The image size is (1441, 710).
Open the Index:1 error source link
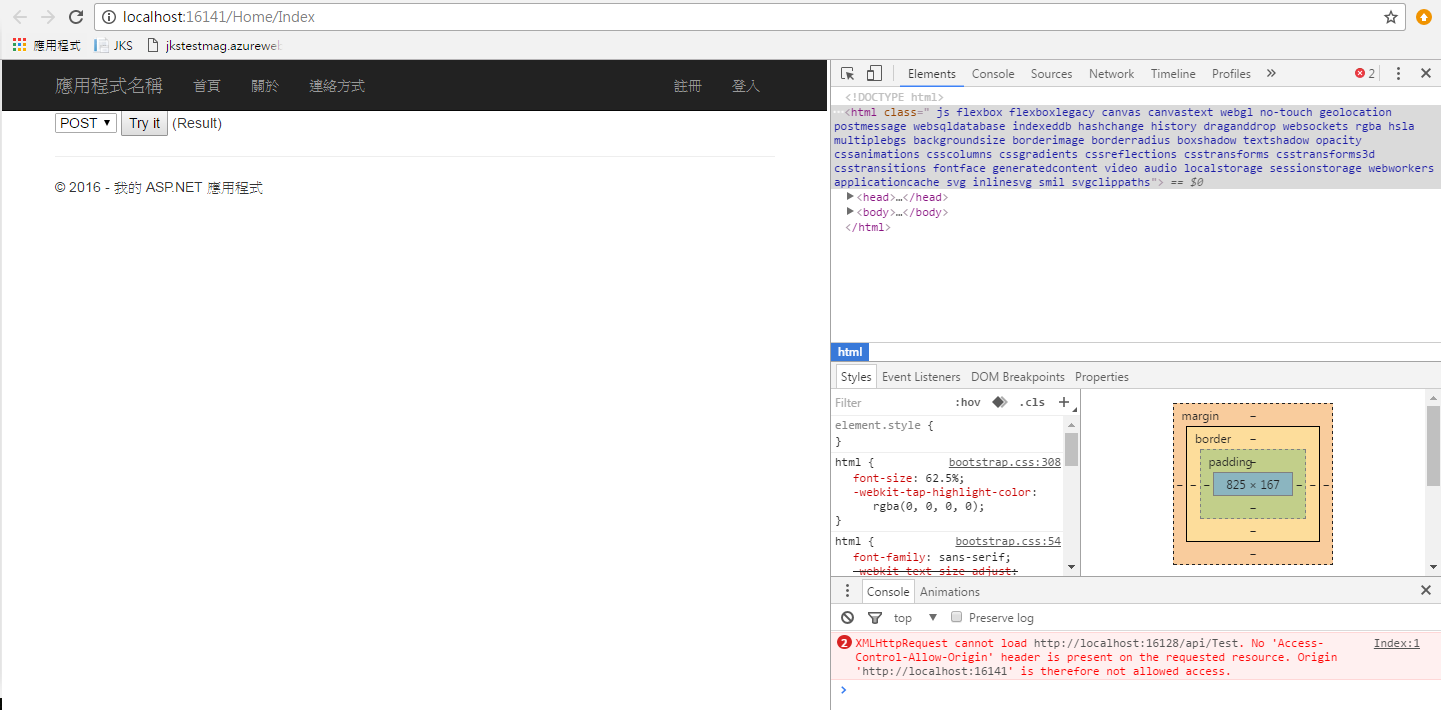(1396, 643)
